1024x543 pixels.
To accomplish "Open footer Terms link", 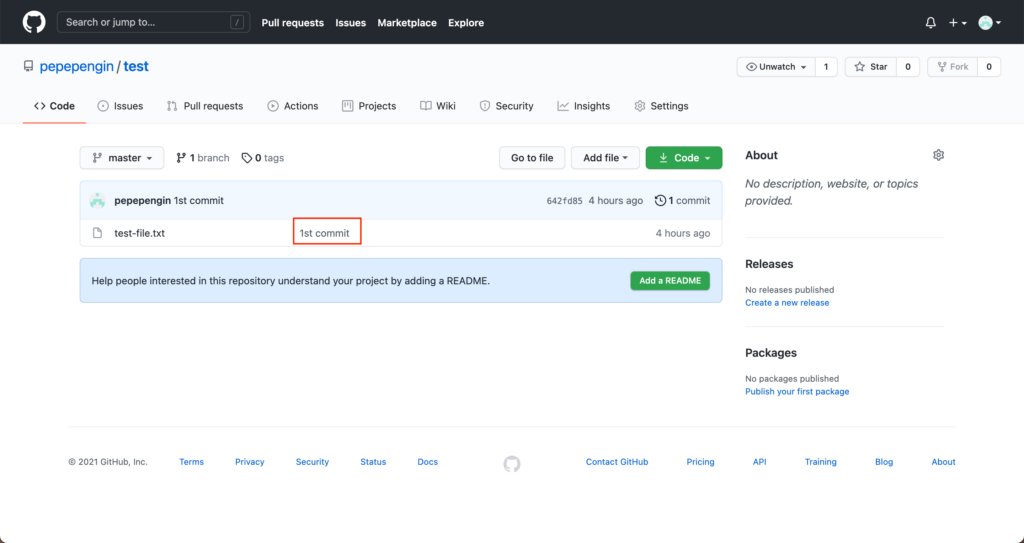I will click(x=191, y=462).
